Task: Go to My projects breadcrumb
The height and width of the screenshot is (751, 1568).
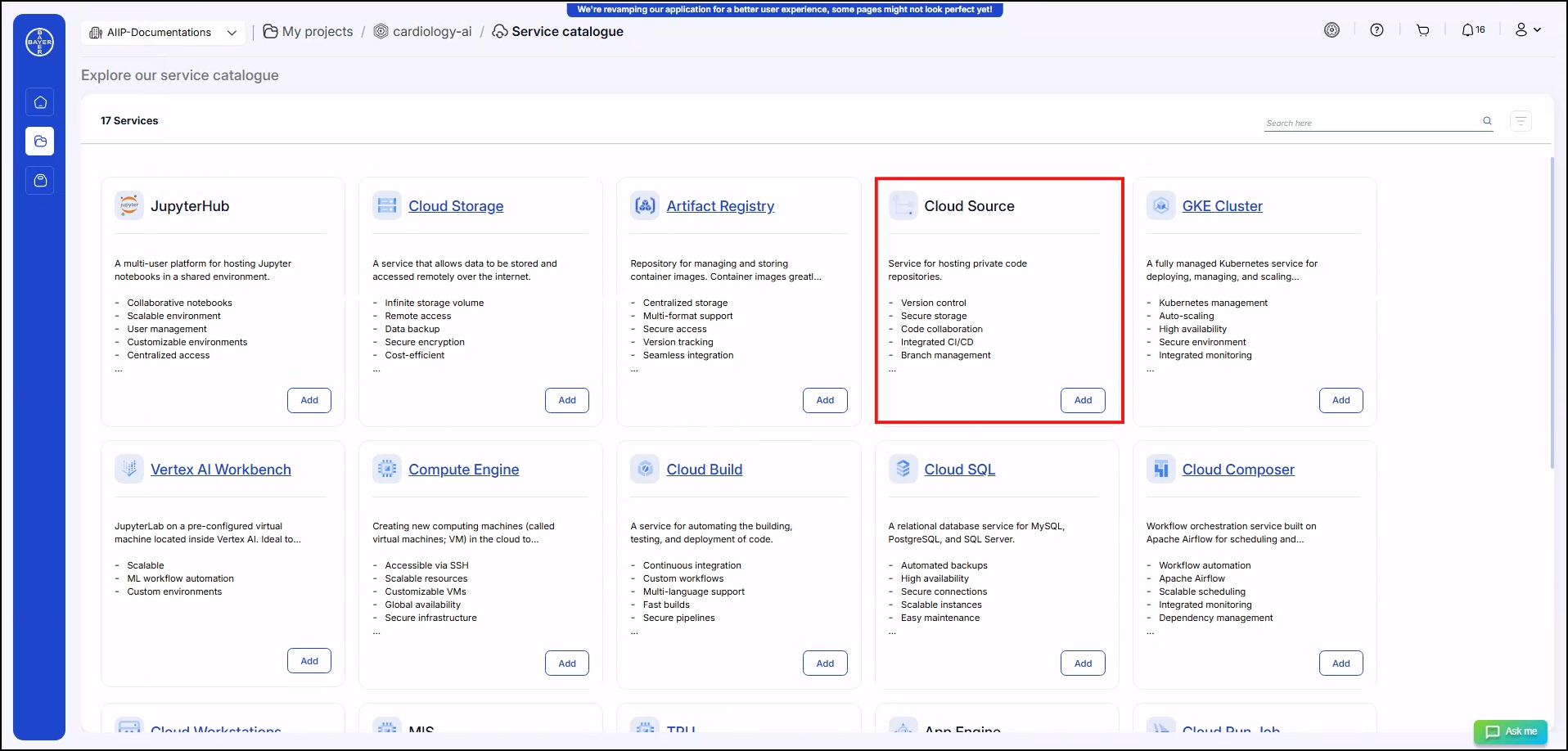Action: click(309, 32)
